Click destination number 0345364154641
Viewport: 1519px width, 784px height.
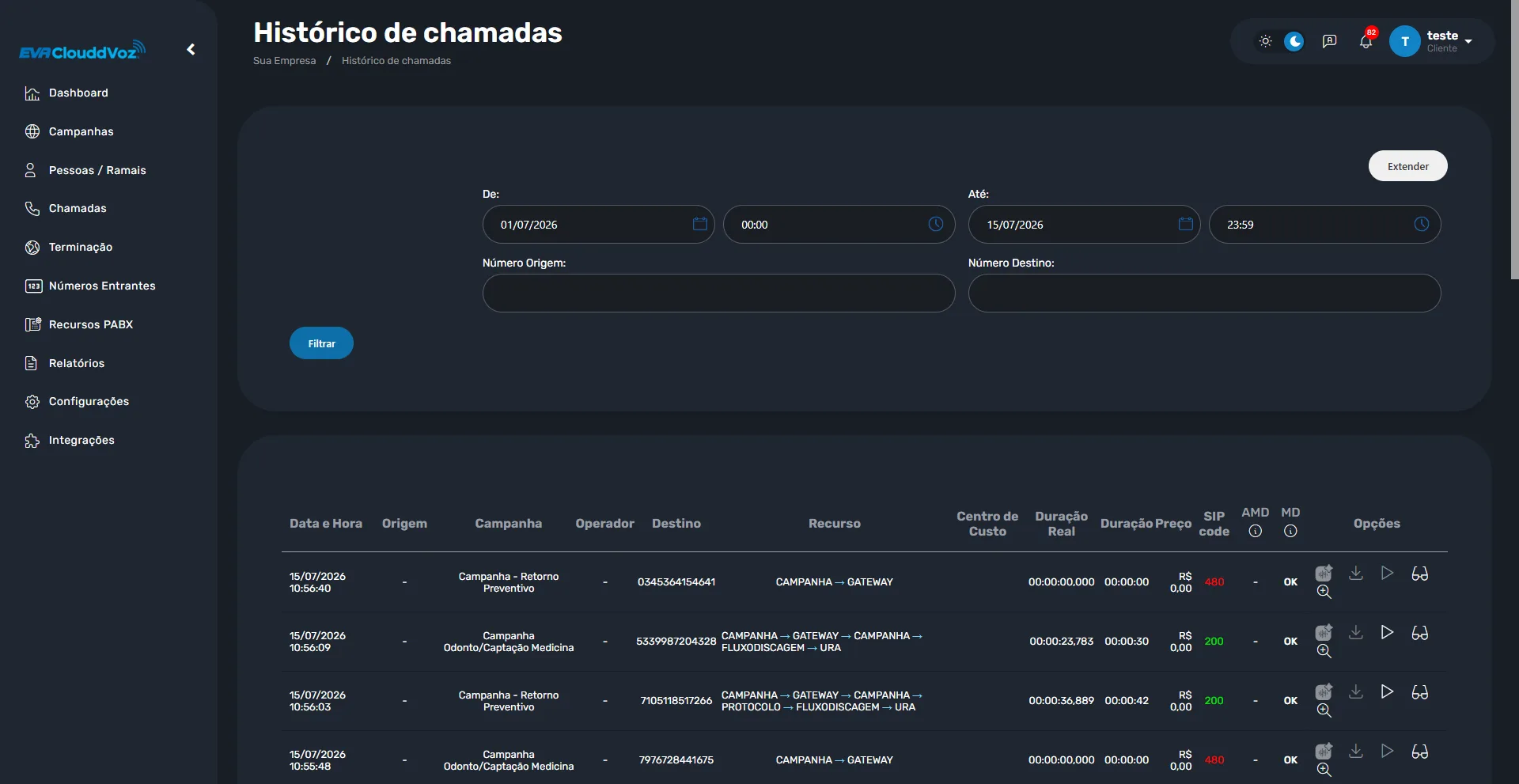tap(676, 582)
